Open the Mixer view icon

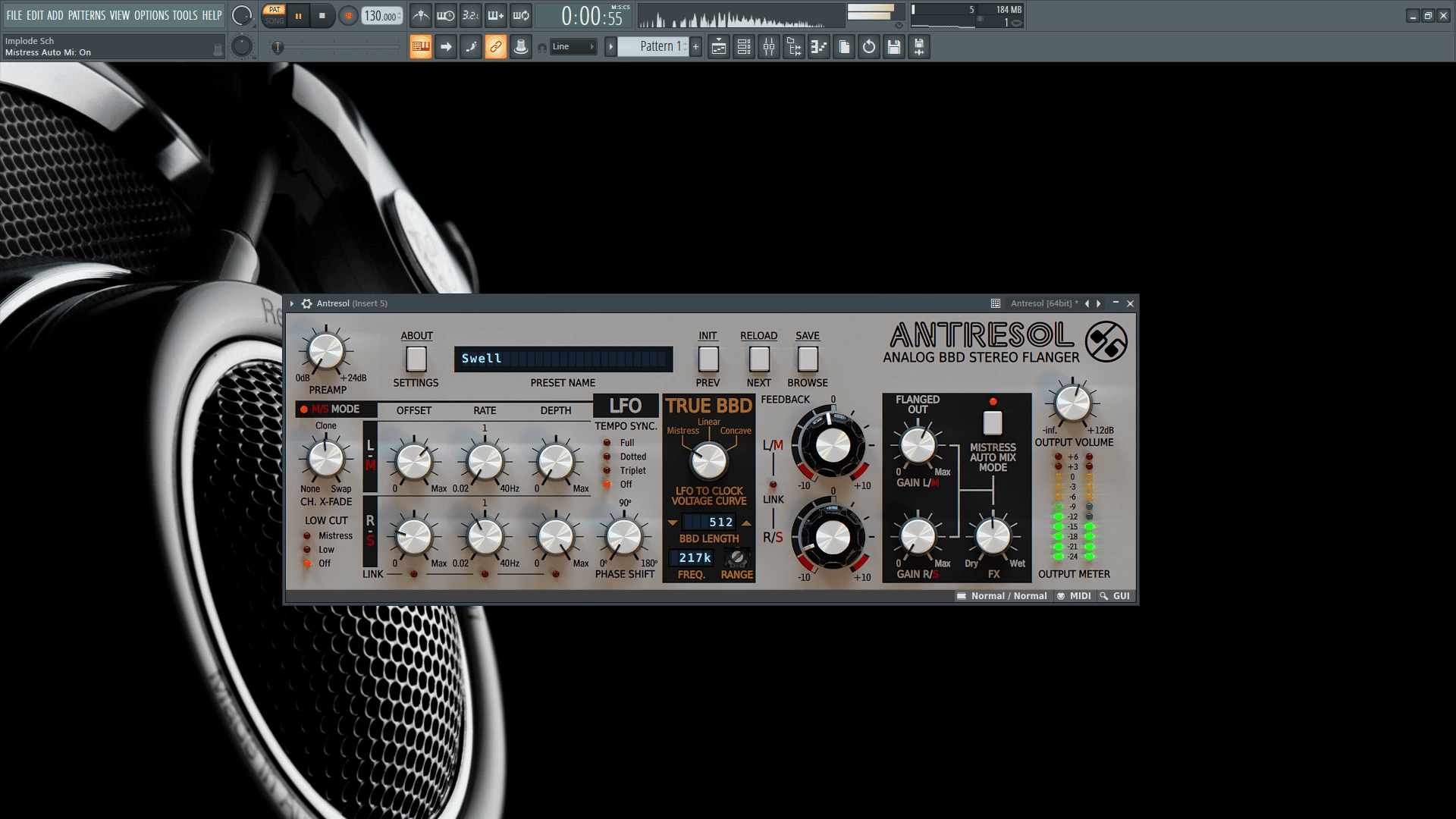click(x=769, y=47)
